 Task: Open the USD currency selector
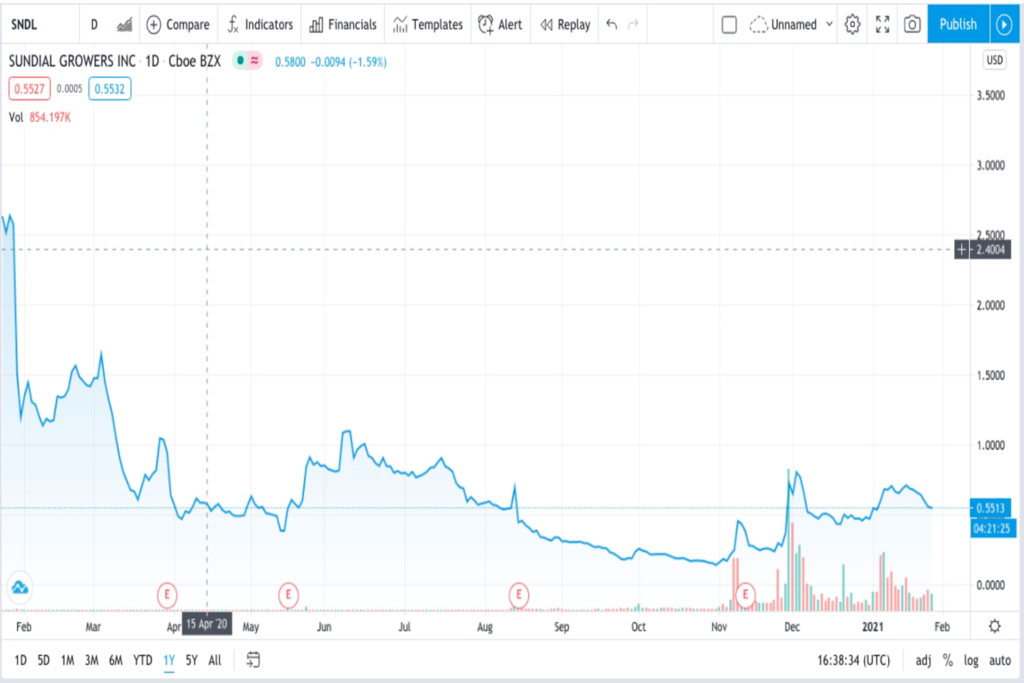[x=994, y=60]
